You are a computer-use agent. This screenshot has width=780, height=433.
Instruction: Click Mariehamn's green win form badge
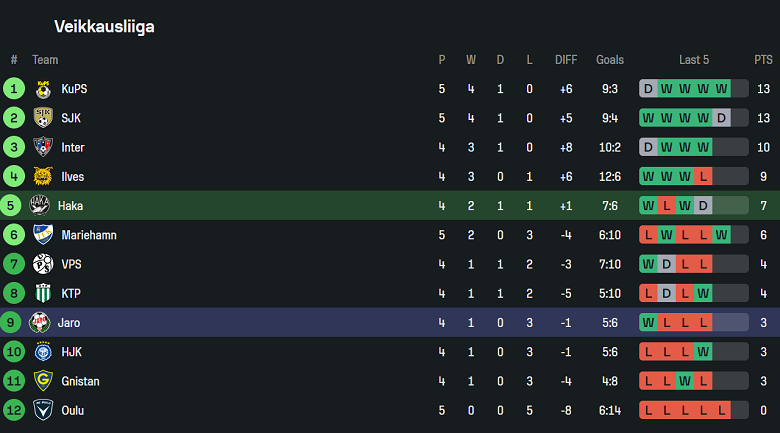(722, 235)
